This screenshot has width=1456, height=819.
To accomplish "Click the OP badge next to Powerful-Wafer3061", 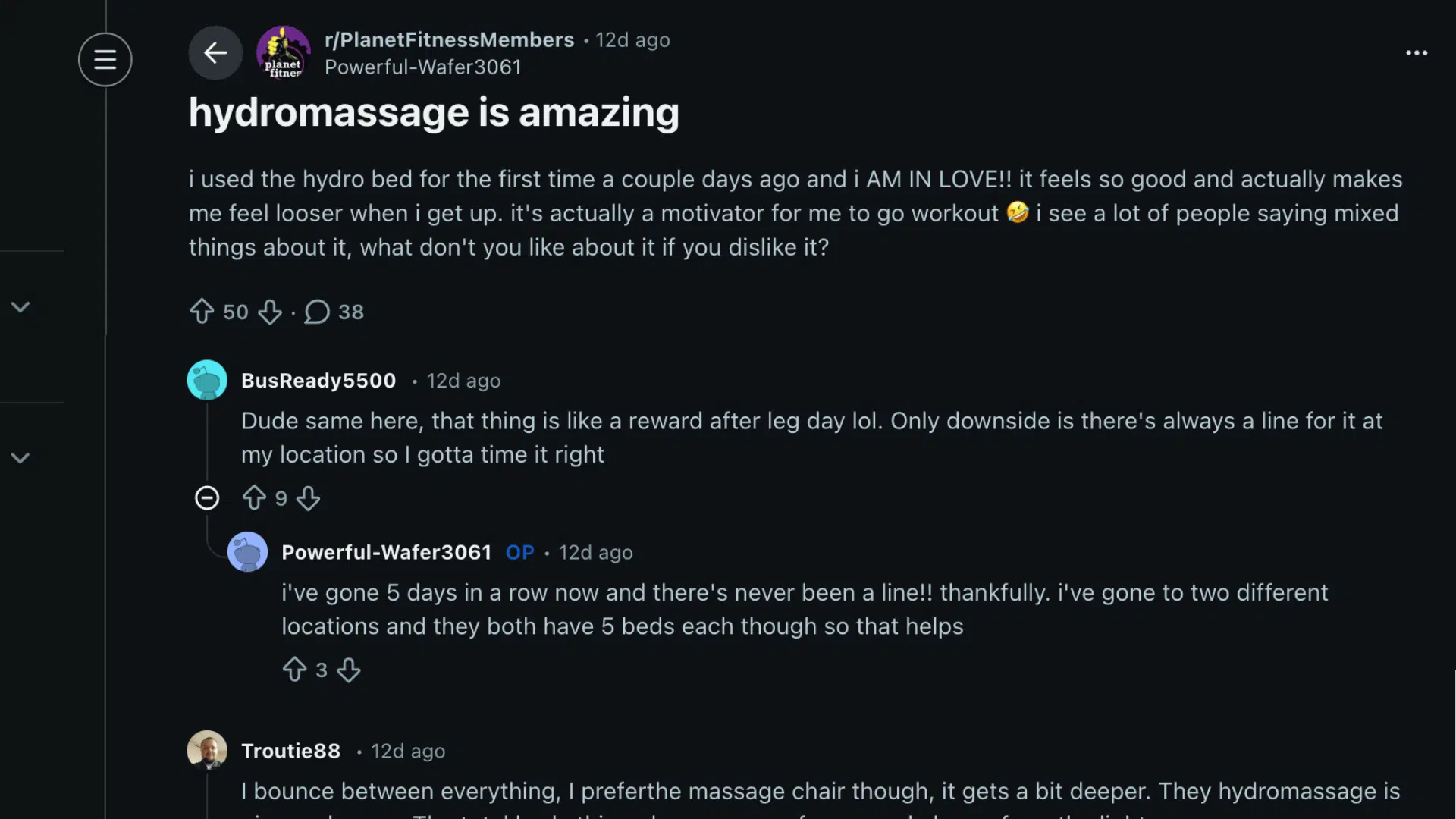I will (x=520, y=552).
